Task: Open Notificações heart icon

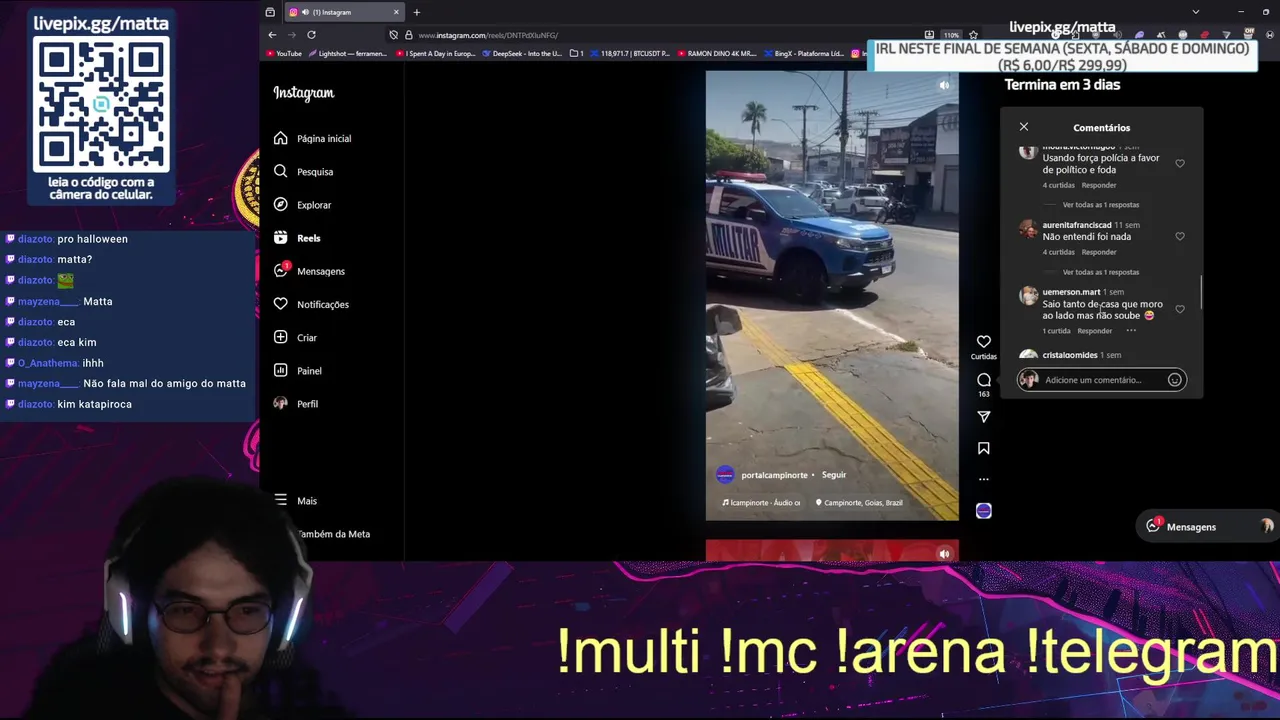Action: (x=281, y=304)
